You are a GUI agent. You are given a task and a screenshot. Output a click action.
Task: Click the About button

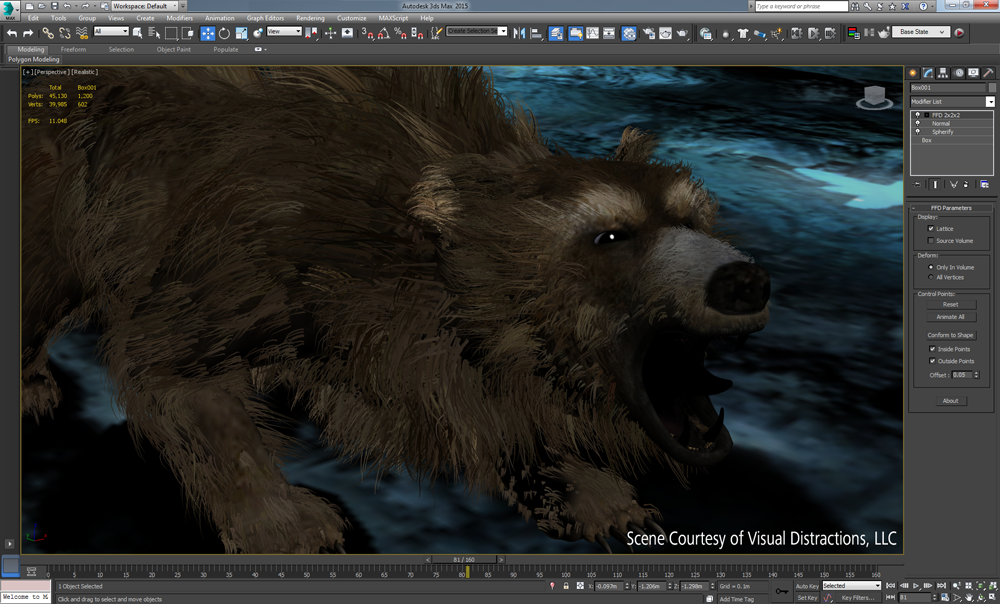coord(951,401)
